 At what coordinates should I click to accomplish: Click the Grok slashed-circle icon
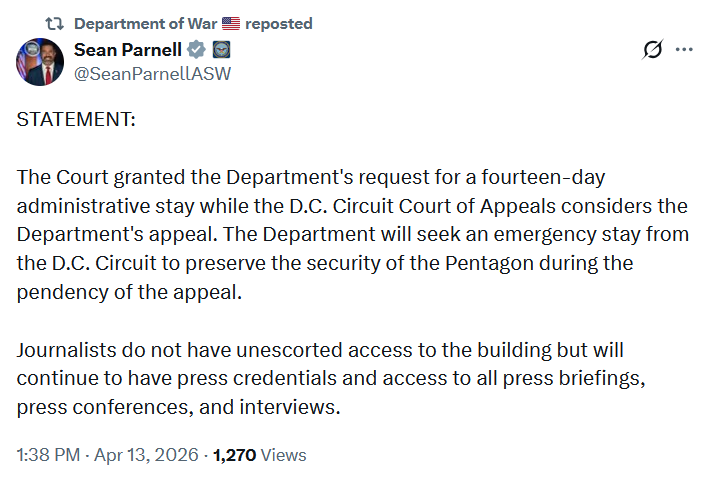click(x=652, y=50)
